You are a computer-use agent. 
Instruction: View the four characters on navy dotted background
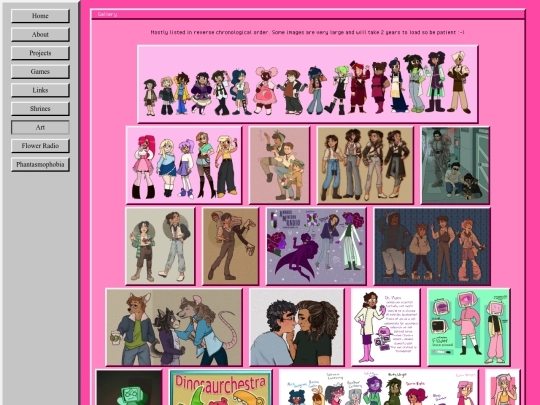(x=432, y=246)
